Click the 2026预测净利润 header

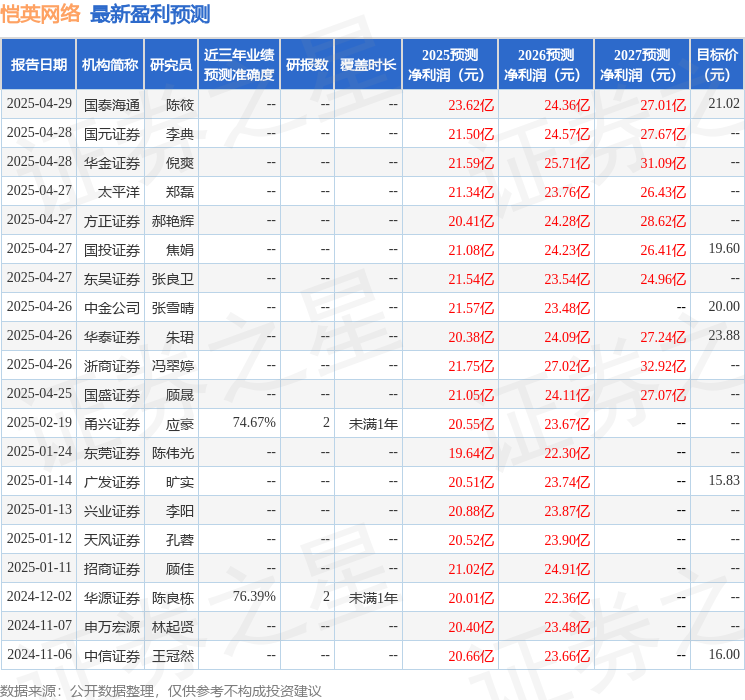tap(545, 65)
